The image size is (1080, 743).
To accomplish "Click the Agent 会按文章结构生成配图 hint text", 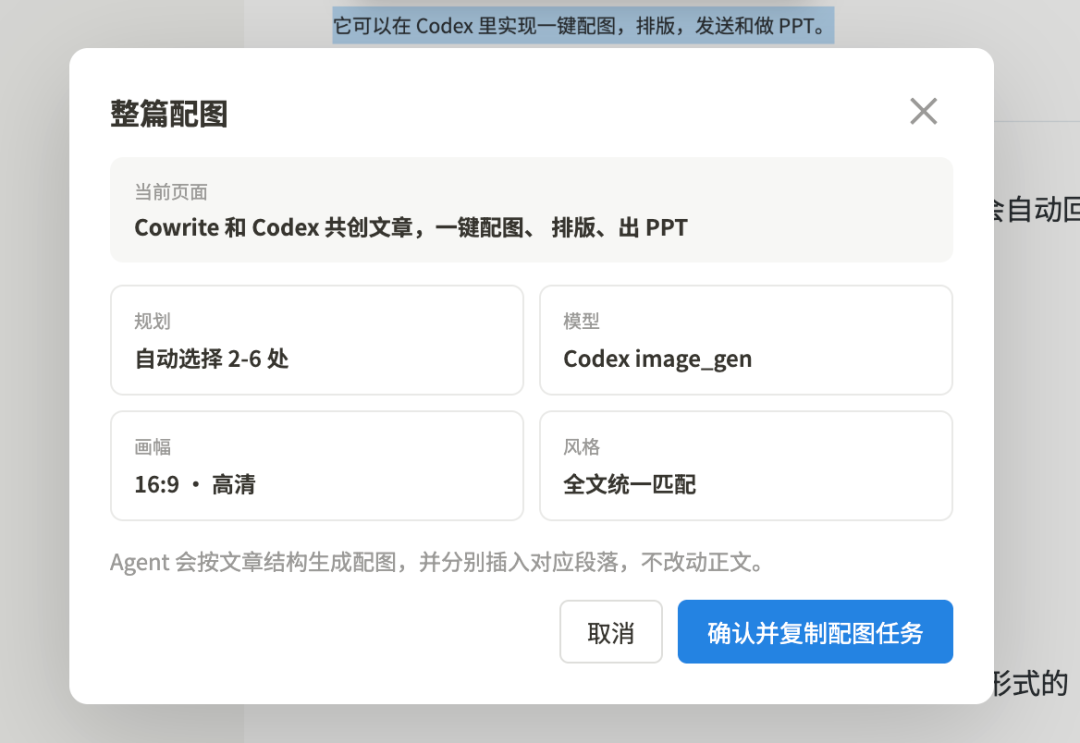I will click(437, 563).
